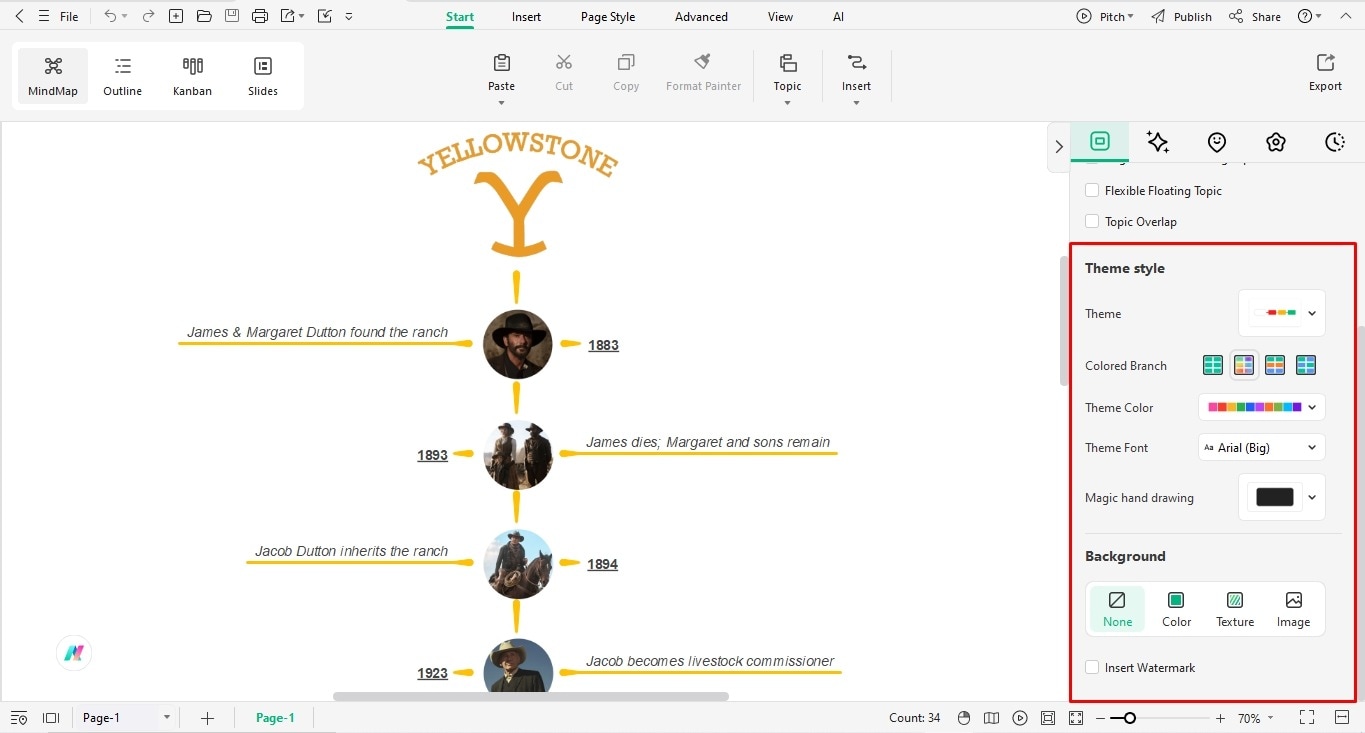Screen dimensions: 1365x733
Task: Enable the Topic Overlap checkbox
Action: pyautogui.click(x=1092, y=221)
